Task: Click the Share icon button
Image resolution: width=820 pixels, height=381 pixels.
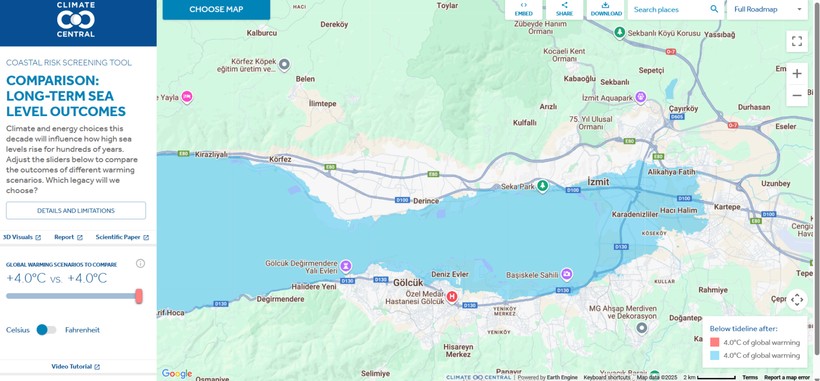Action: point(564,9)
